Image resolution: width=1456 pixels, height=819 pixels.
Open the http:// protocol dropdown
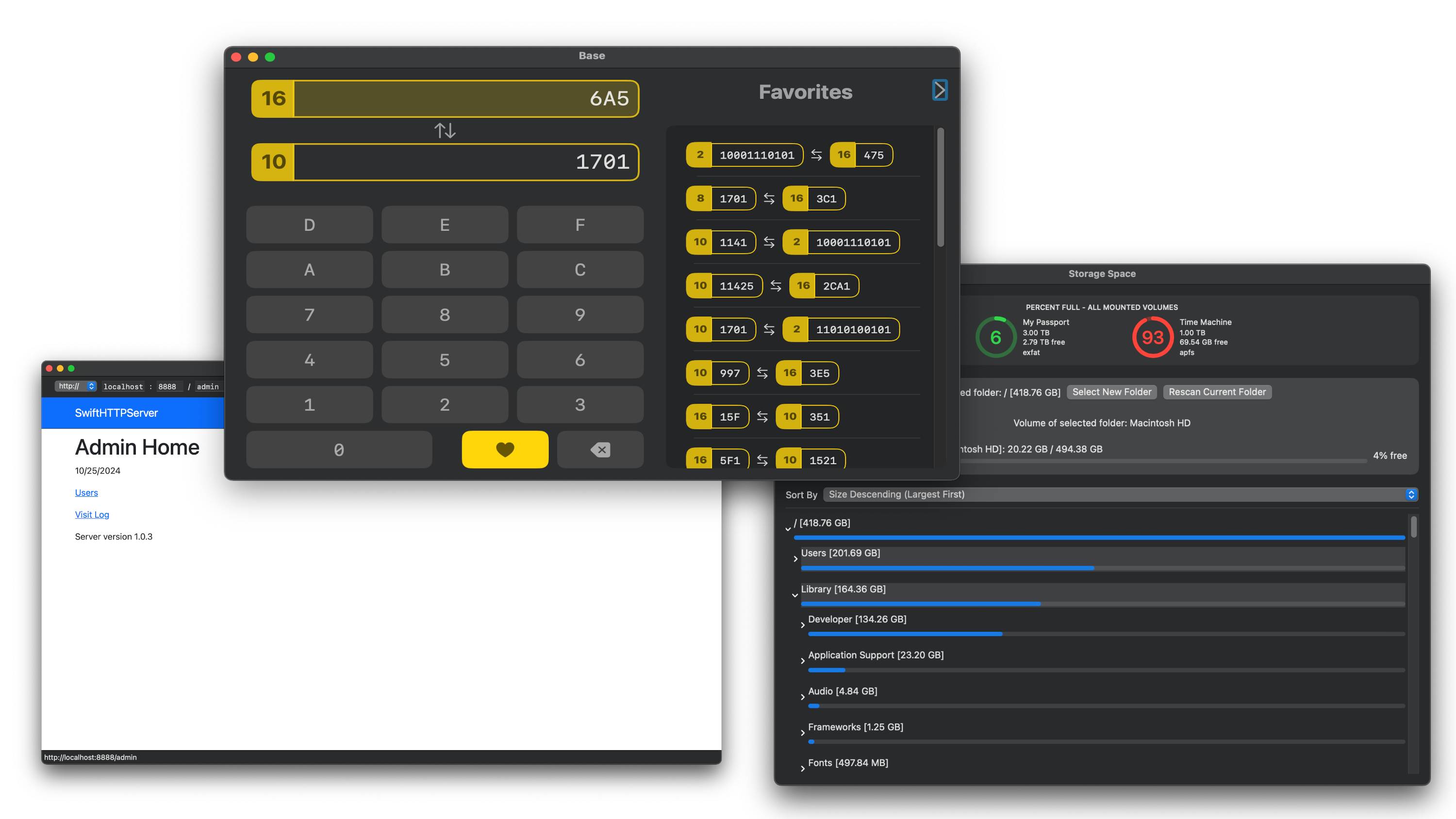click(x=76, y=386)
